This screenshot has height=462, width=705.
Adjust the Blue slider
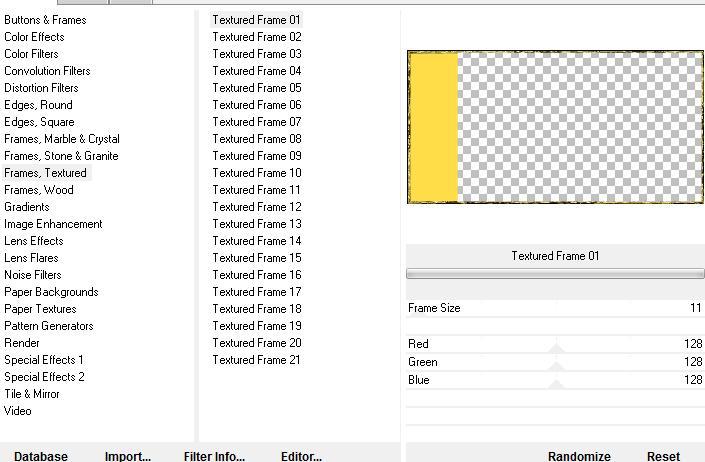(555, 380)
